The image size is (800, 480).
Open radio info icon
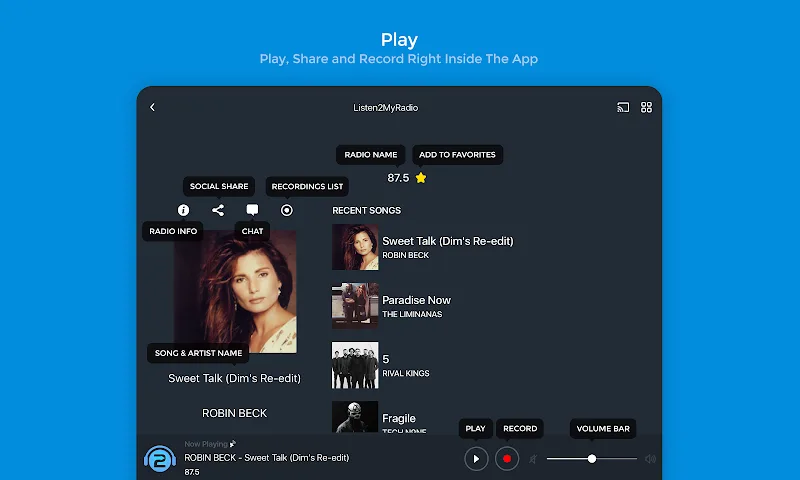[x=183, y=210]
